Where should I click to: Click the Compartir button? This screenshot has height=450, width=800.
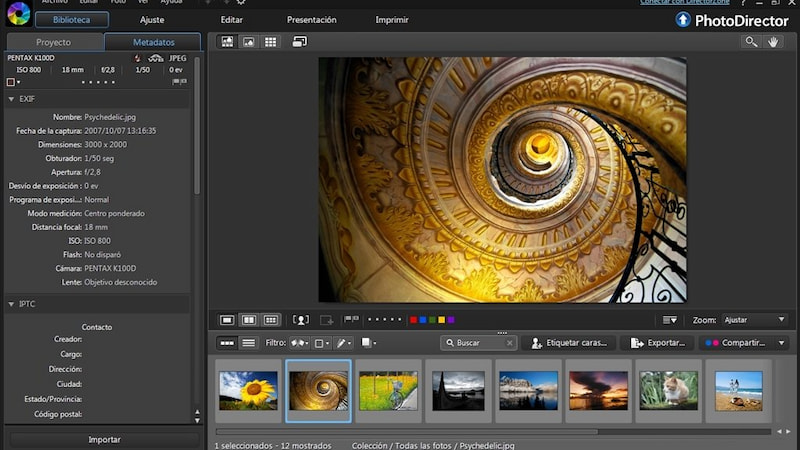click(737, 343)
